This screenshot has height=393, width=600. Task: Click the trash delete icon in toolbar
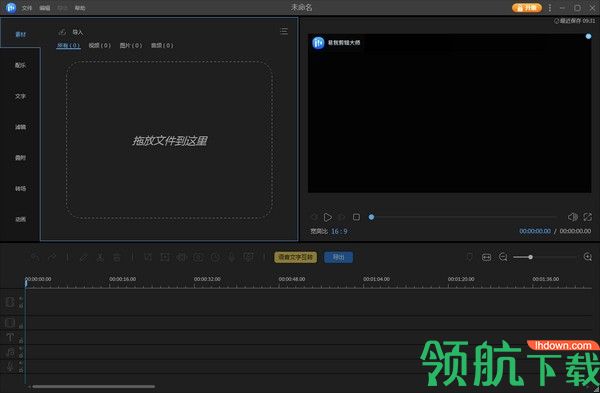click(x=117, y=257)
